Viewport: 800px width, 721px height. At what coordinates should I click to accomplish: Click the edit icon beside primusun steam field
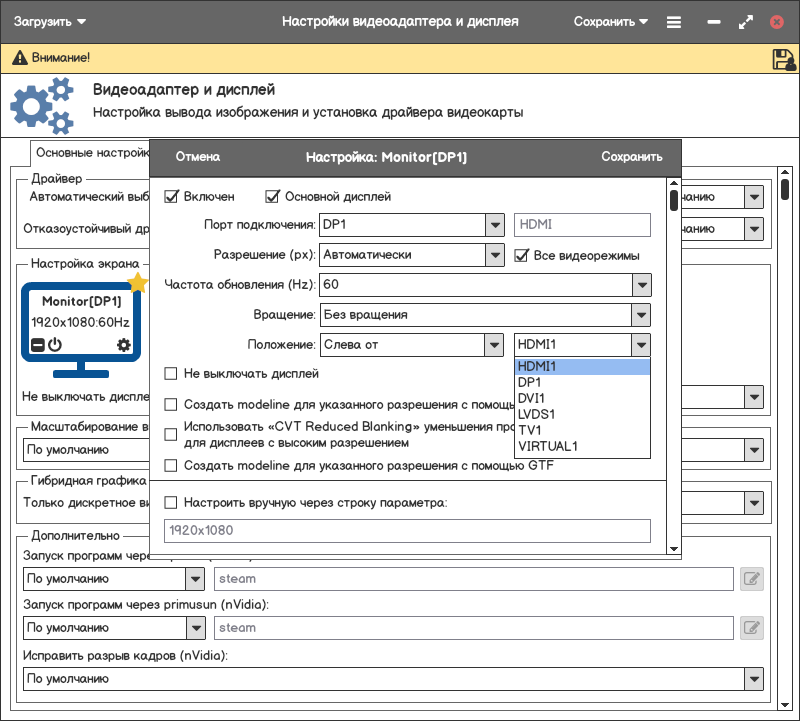tap(751, 628)
